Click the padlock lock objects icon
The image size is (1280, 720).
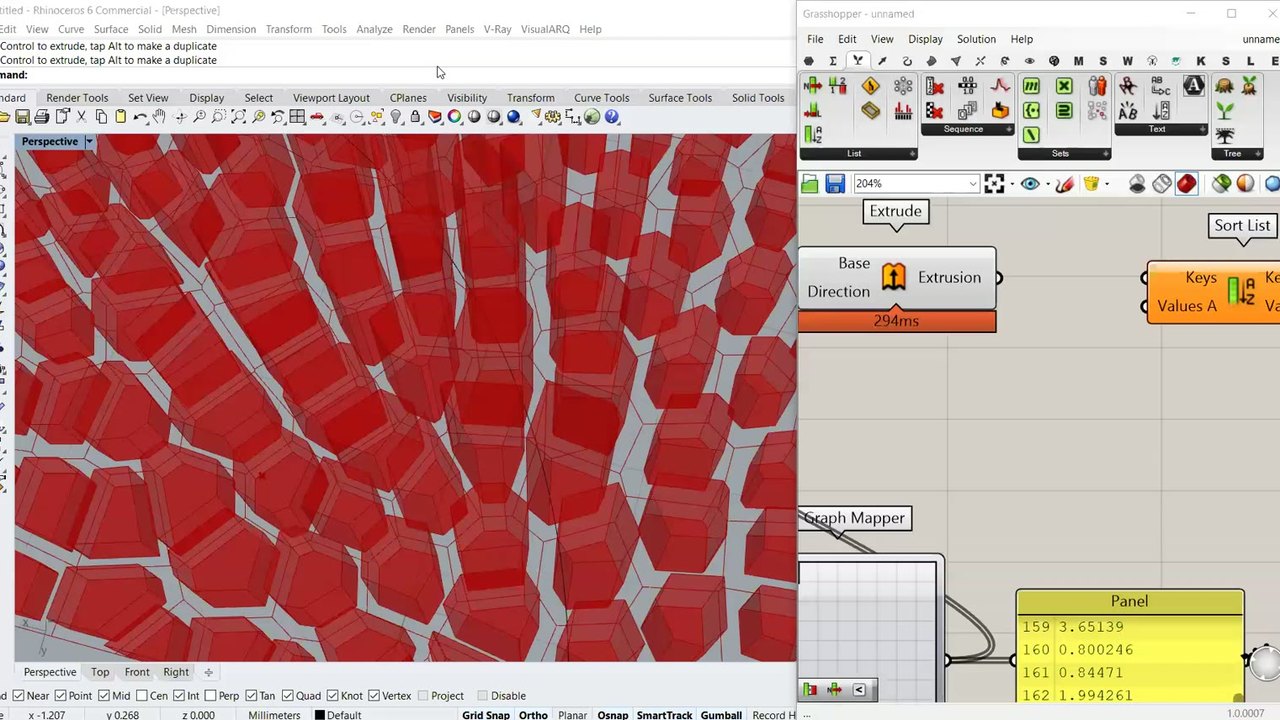(x=415, y=117)
